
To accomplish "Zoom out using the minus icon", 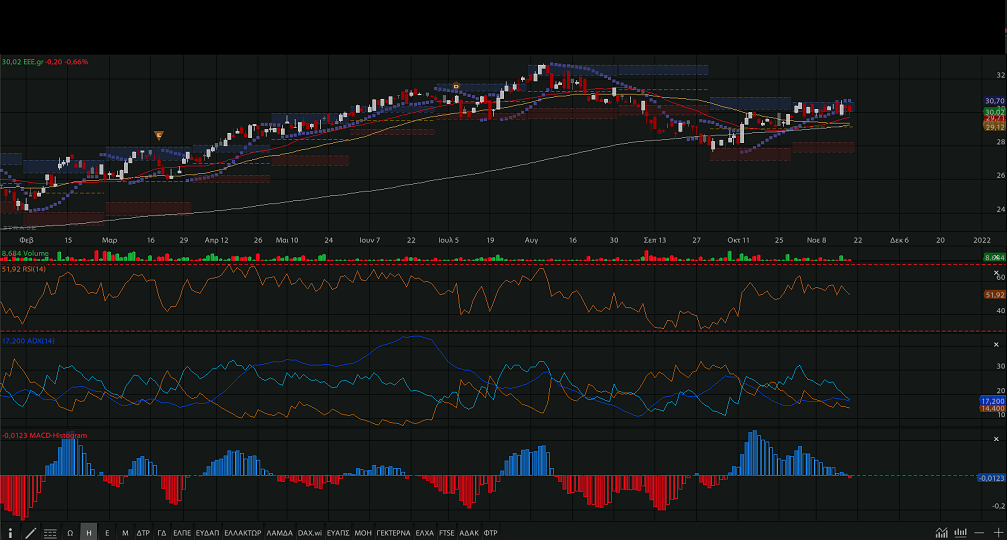I will pyautogui.click(x=980, y=533).
